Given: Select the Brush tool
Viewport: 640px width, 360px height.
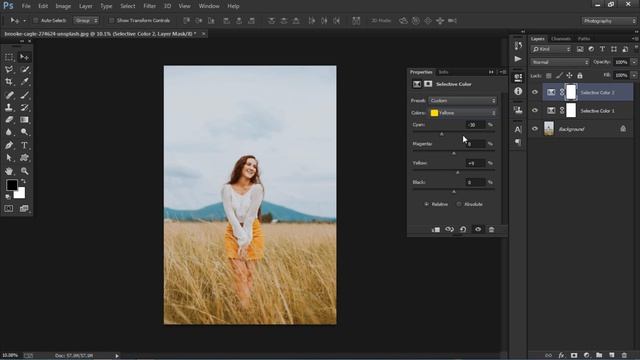Looking at the screenshot, I should point(24,95).
